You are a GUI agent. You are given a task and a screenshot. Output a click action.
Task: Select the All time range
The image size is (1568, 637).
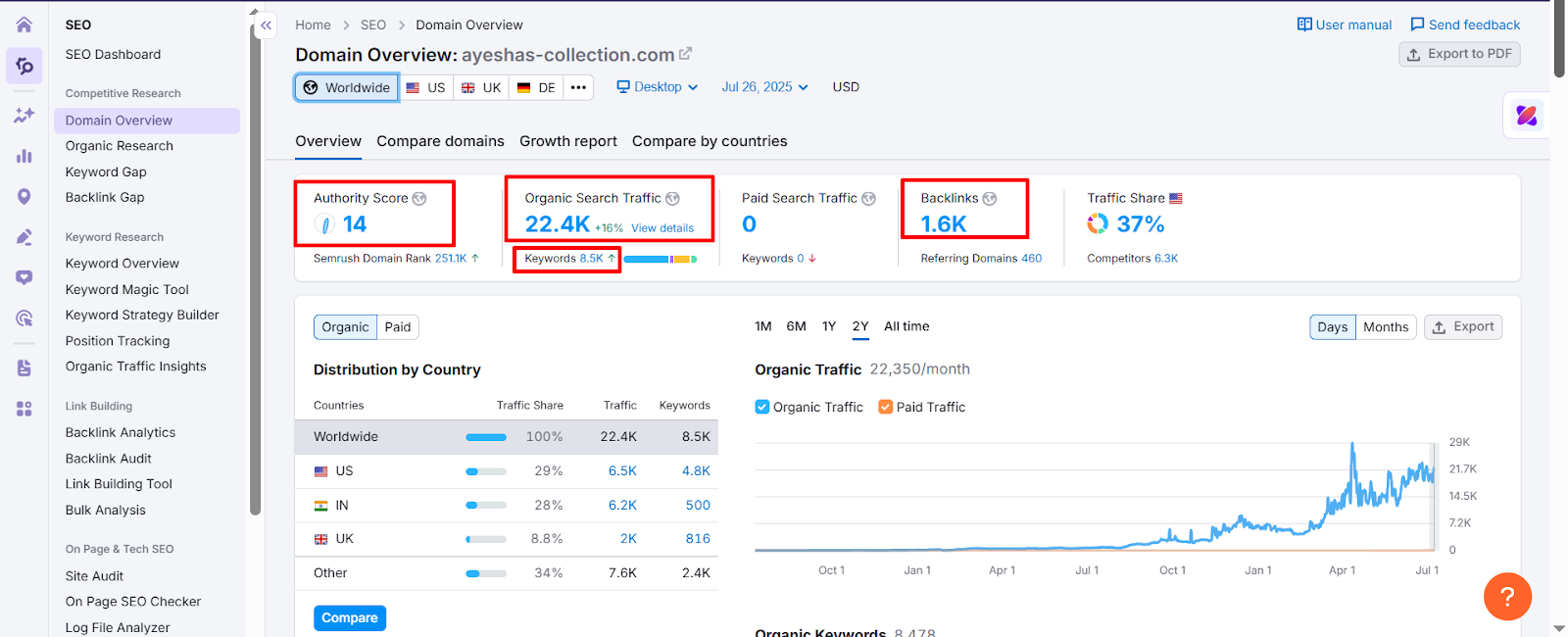(x=906, y=326)
